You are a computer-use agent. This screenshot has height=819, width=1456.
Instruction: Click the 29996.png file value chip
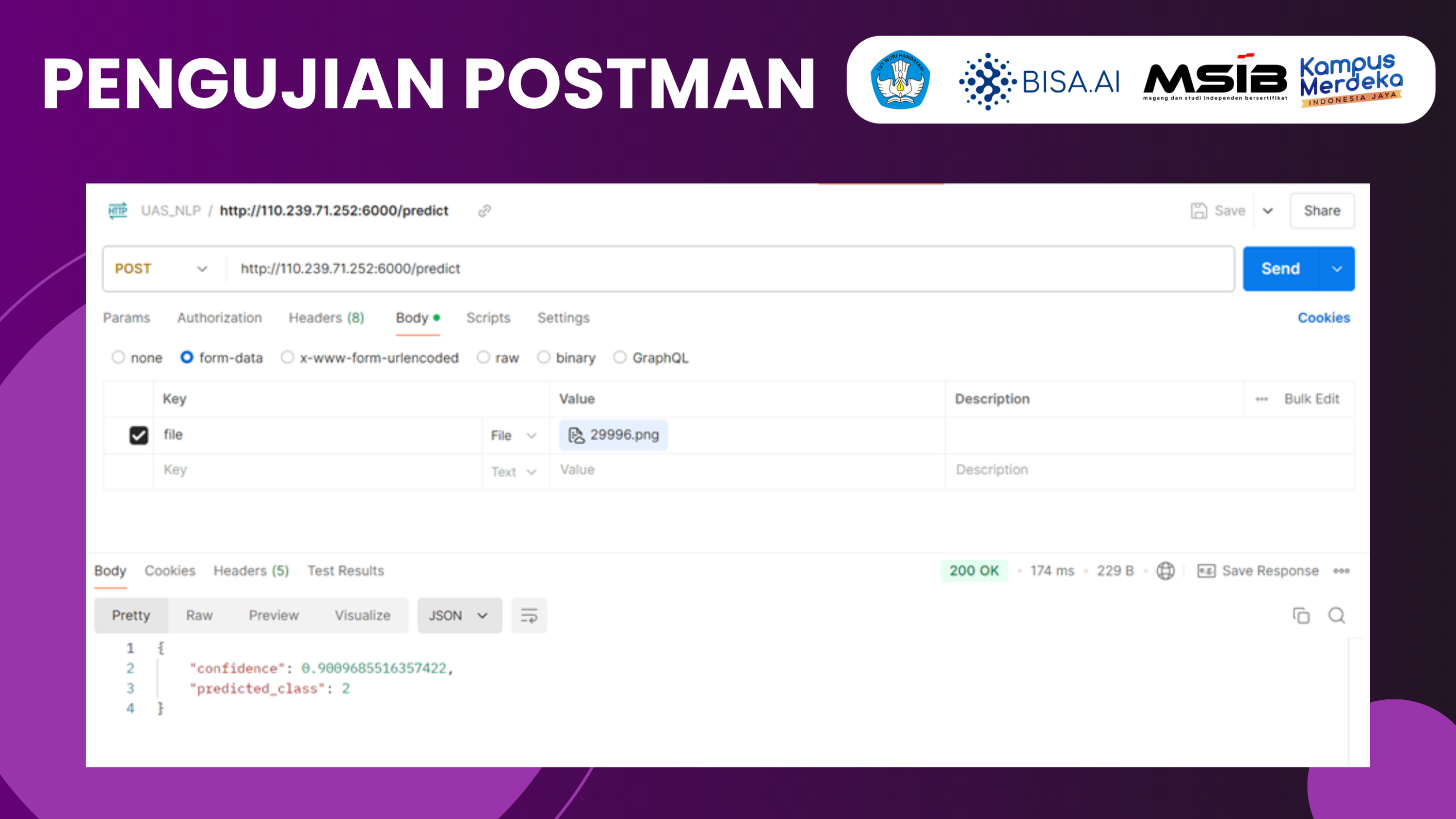613,435
